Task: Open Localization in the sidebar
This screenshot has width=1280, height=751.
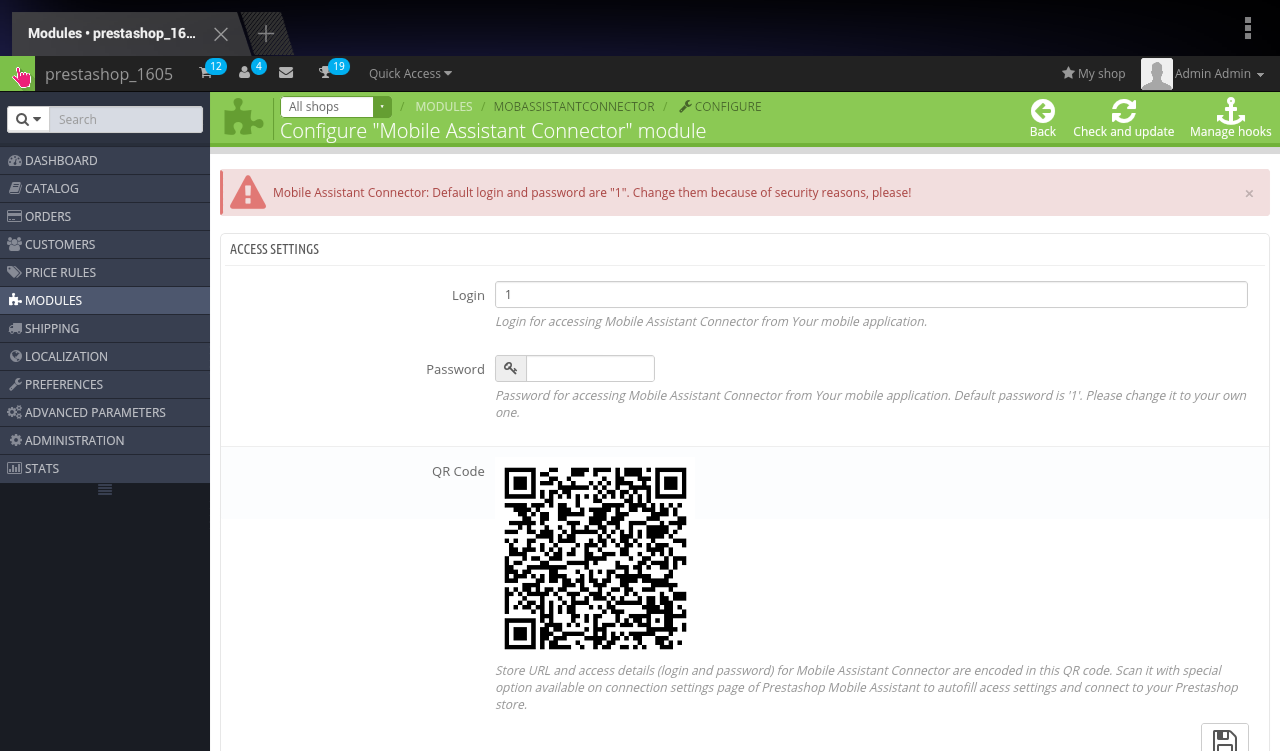Action: 105,356
